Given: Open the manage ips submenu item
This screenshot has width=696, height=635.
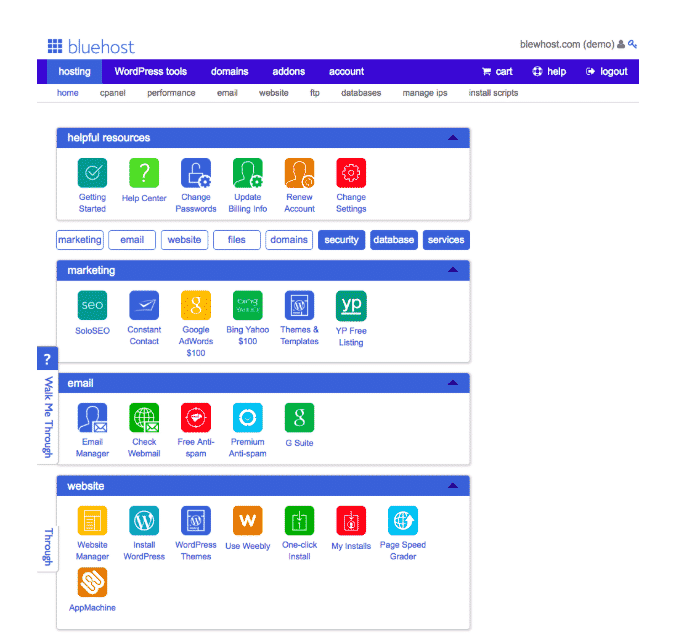Looking at the screenshot, I should [425, 93].
